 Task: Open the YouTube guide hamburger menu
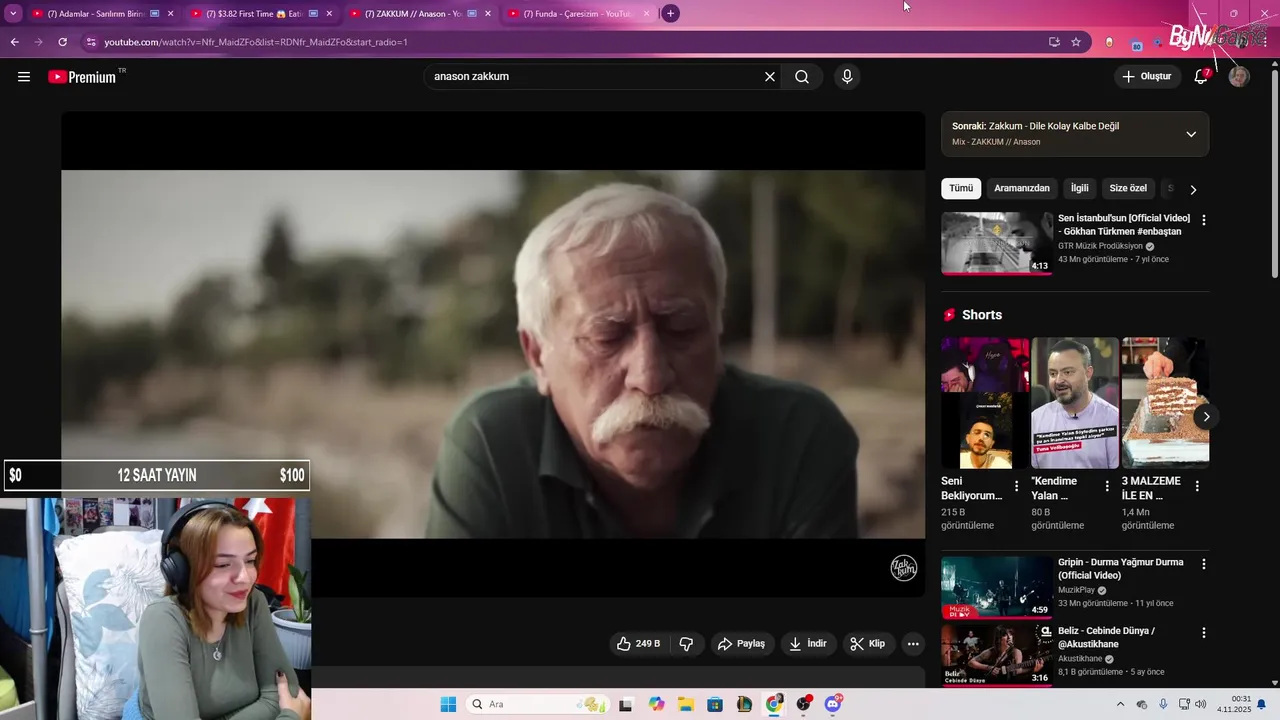tap(24, 77)
